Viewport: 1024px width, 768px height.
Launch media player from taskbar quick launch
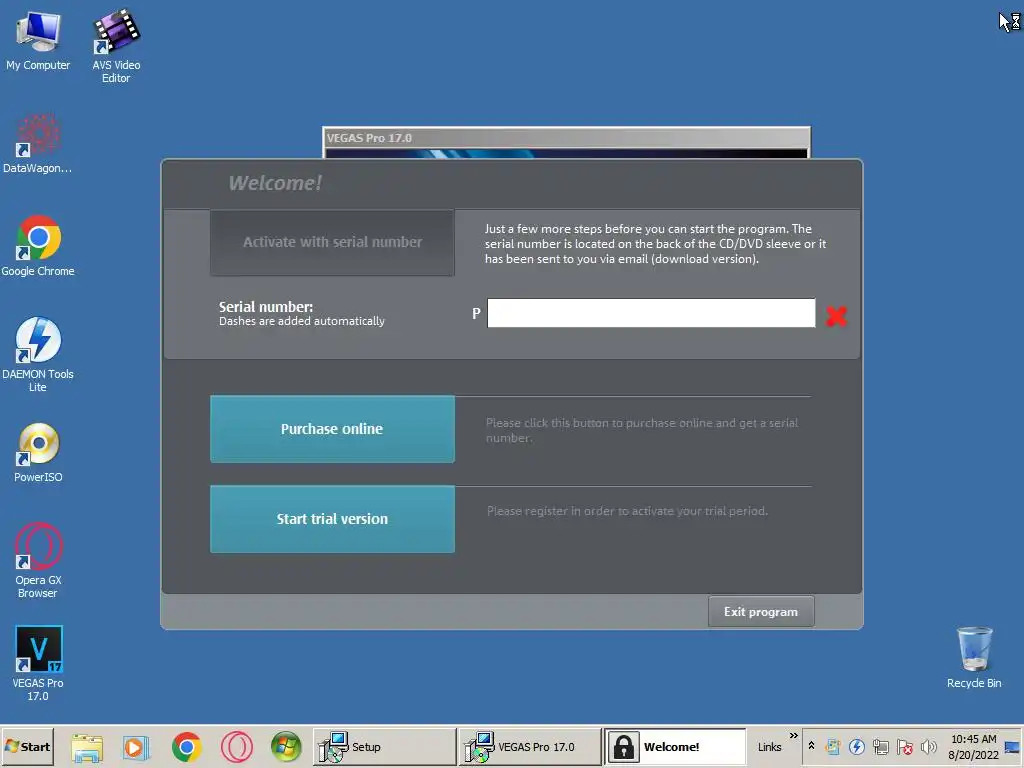[136, 747]
